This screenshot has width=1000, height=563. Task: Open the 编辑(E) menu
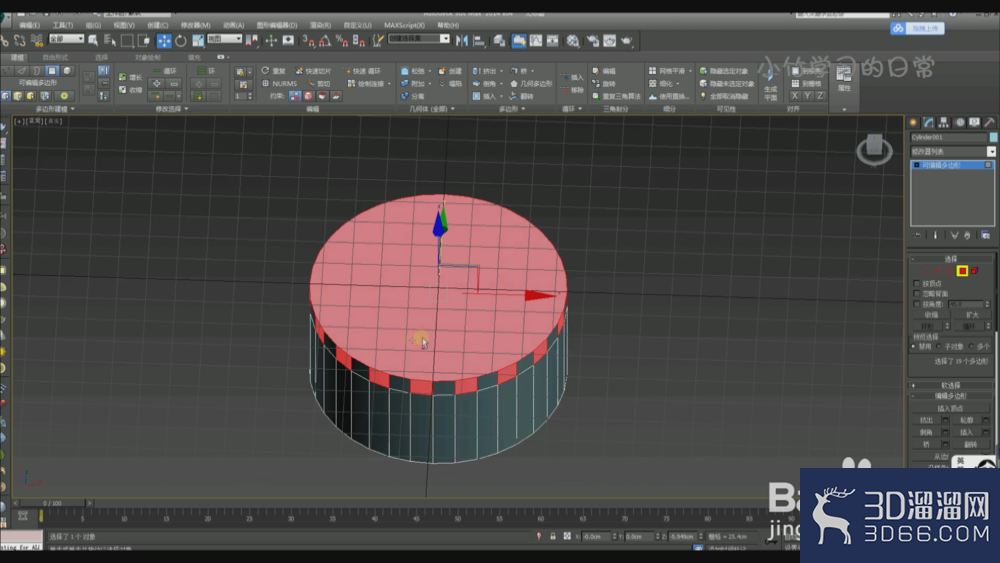point(29,25)
